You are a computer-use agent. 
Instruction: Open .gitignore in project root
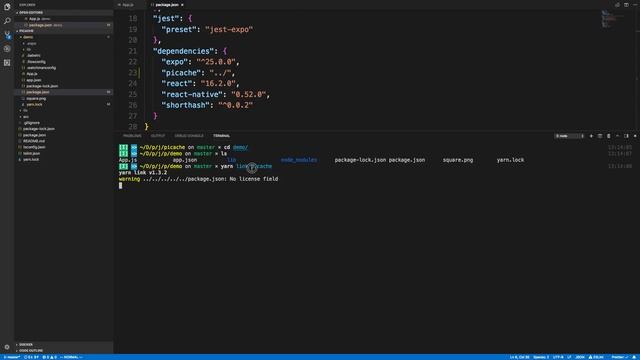tap(31, 123)
